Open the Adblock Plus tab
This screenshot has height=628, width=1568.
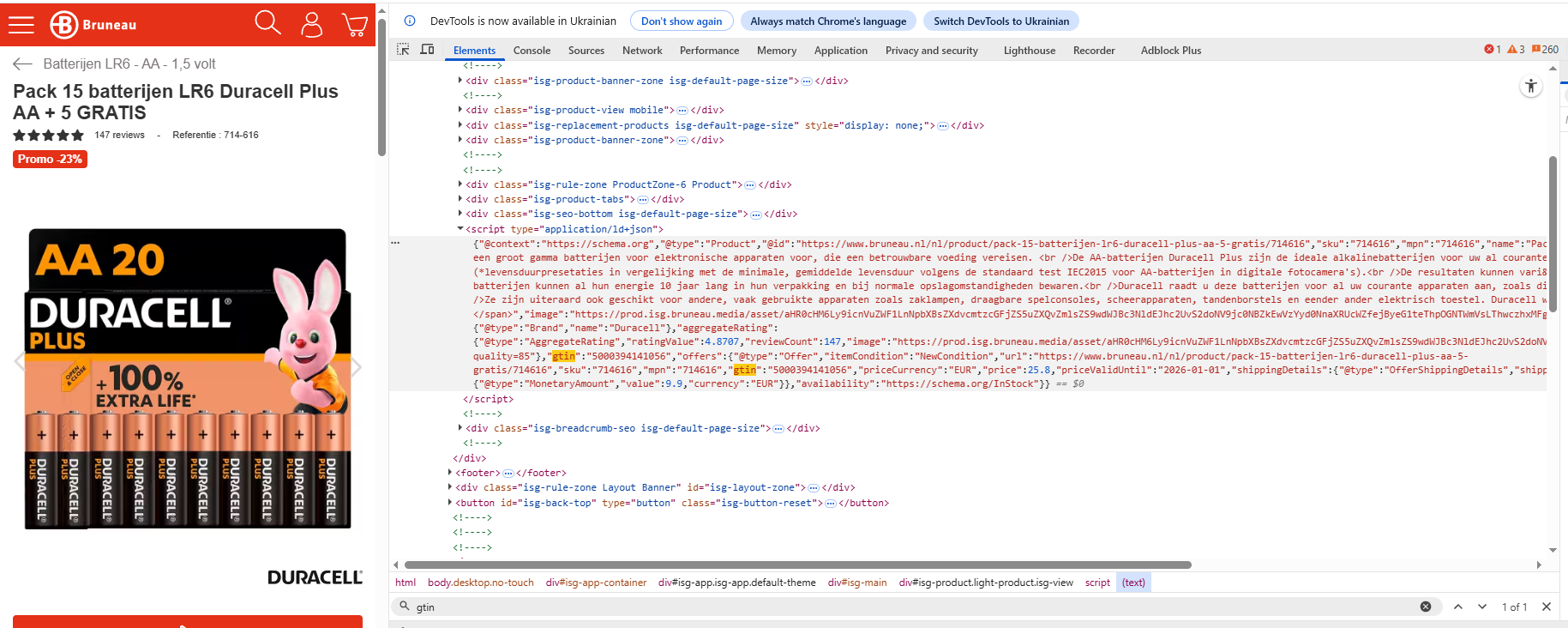coord(1171,50)
